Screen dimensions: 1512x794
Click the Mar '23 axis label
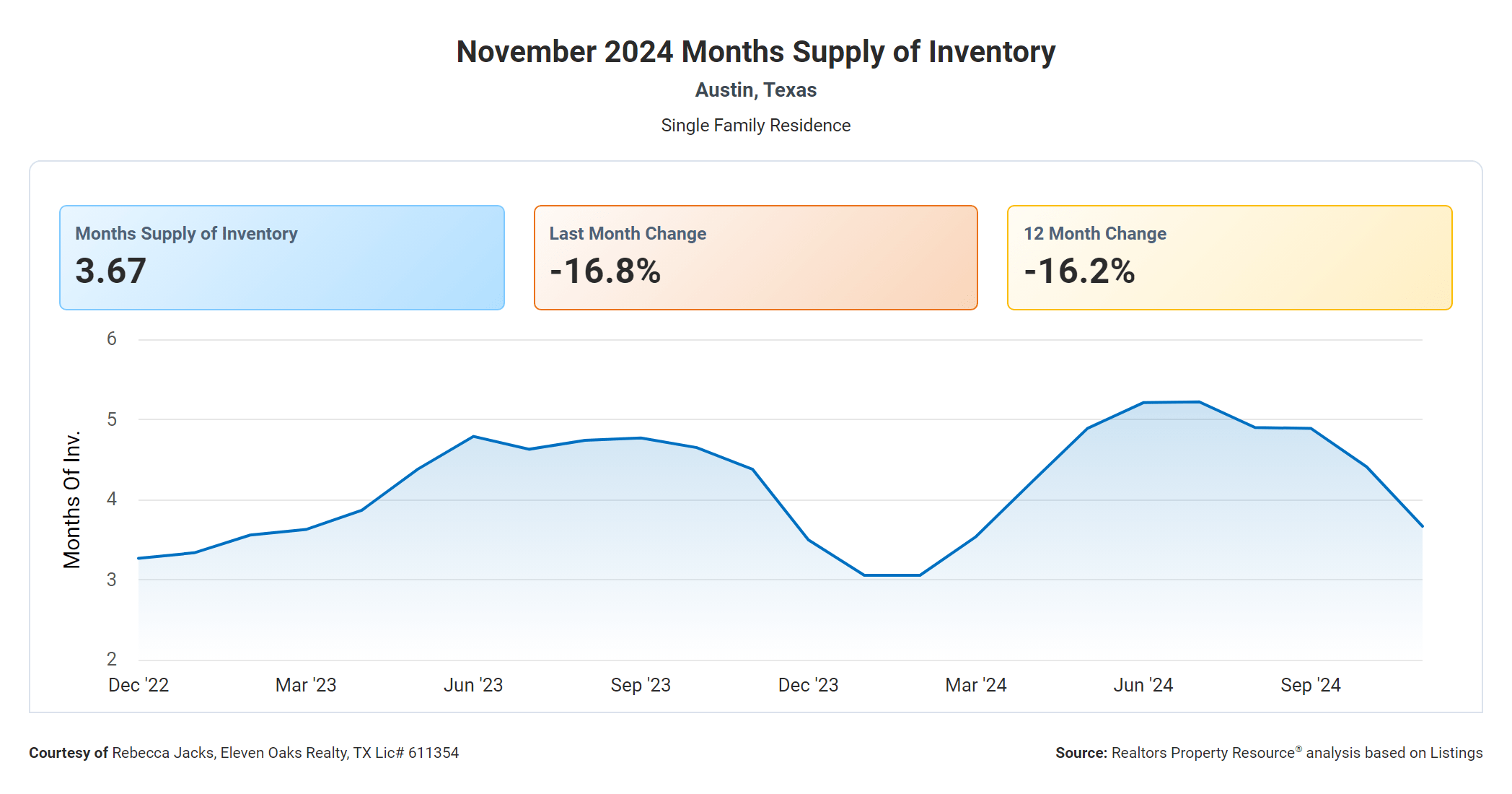[x=306, y=685]
